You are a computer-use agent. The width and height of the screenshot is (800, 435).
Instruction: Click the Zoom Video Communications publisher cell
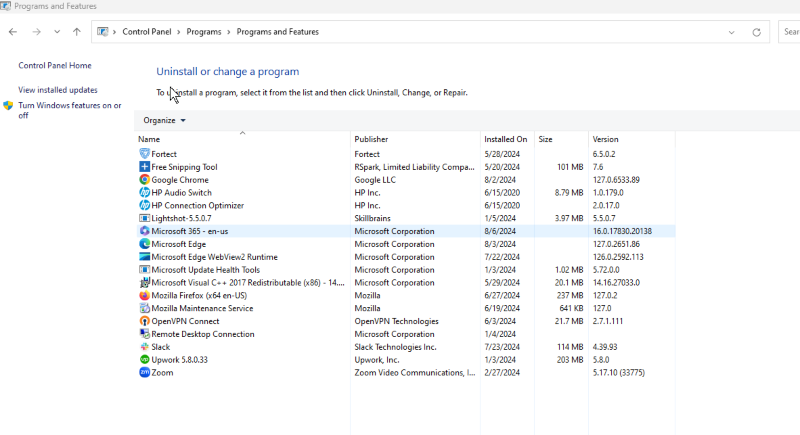point(415,372)
